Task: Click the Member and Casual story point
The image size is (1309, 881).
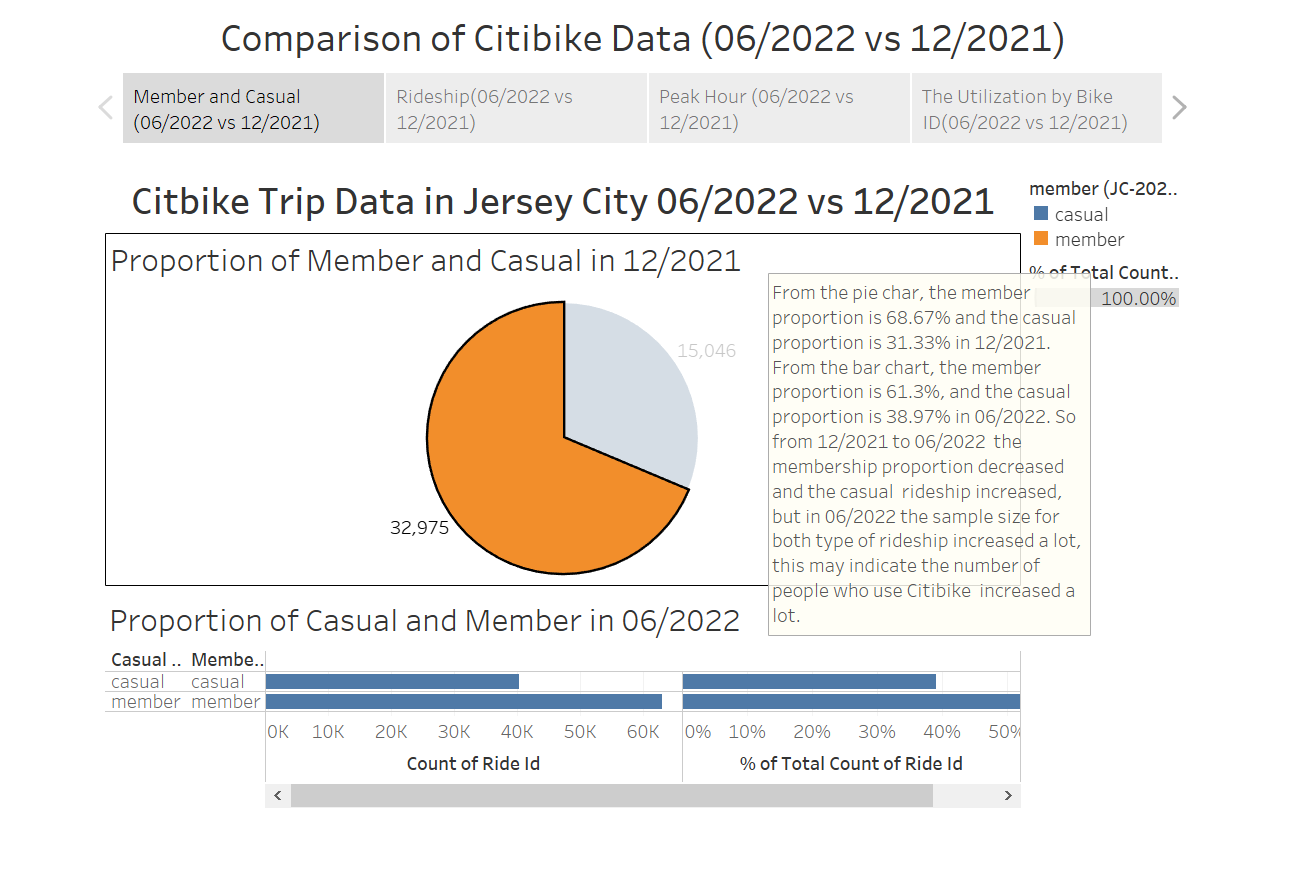Action: click(252, 107)
